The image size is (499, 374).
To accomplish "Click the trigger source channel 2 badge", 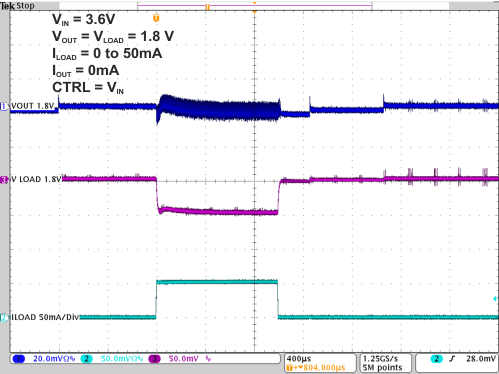I will click(436, 359).
